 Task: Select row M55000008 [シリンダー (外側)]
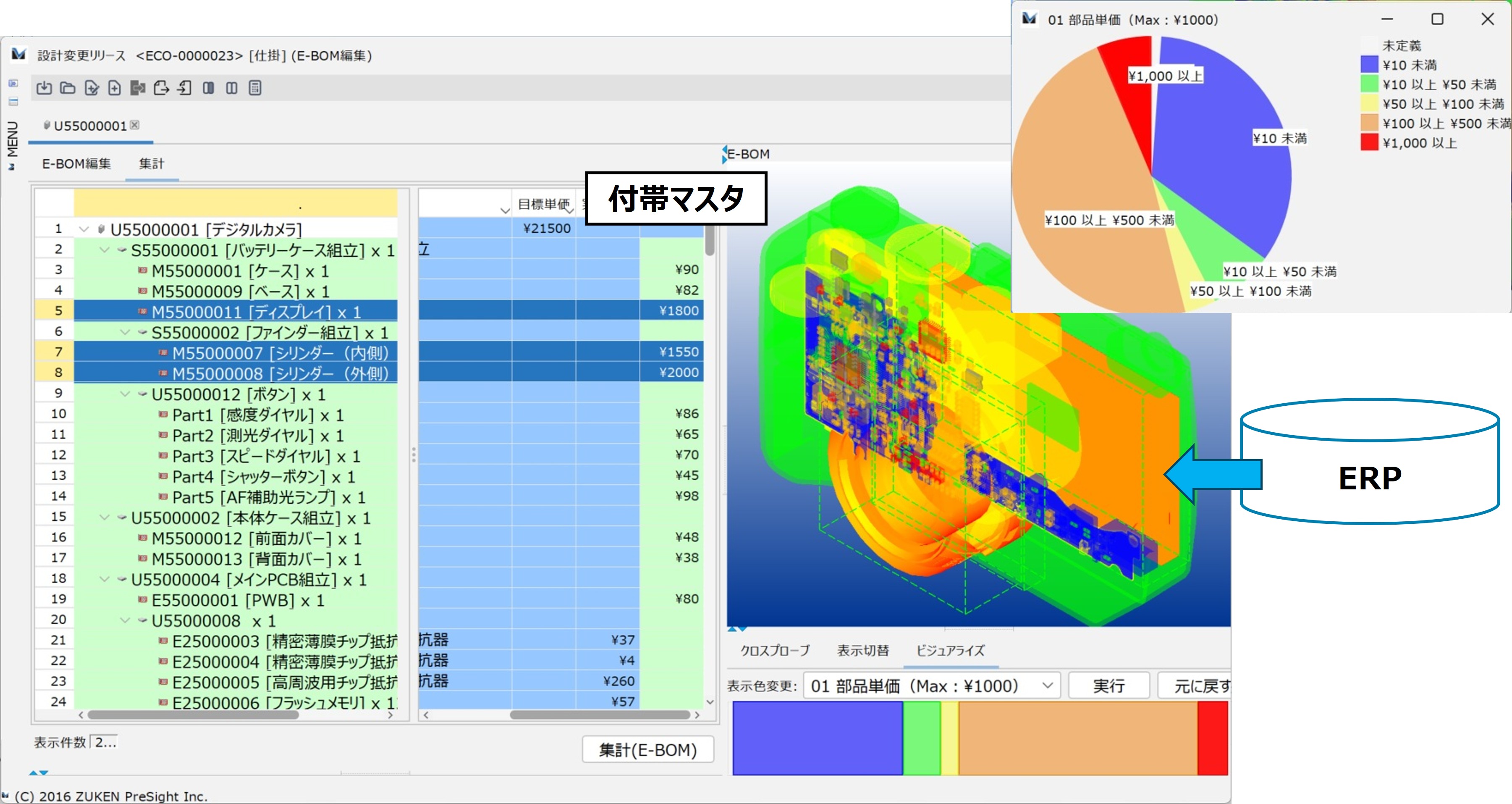(236, 373)
